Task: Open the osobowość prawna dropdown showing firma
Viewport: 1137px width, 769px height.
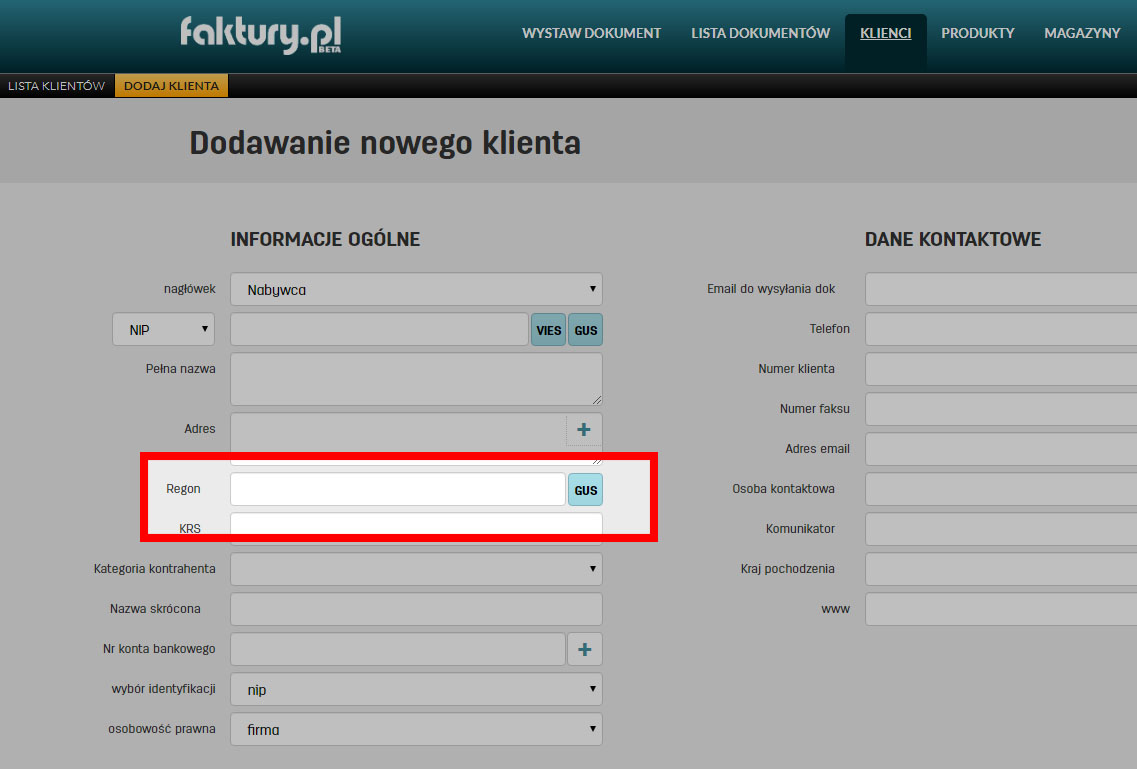Action: tap(415, 729)
